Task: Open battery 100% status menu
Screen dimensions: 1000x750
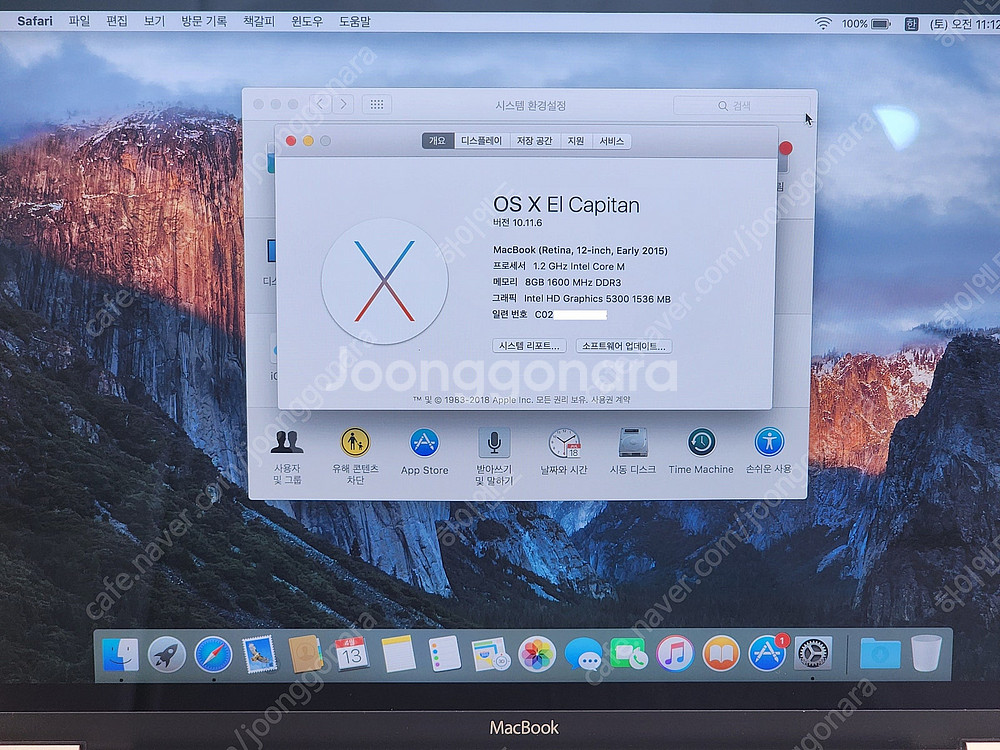Action: click(x=865, y=24)
